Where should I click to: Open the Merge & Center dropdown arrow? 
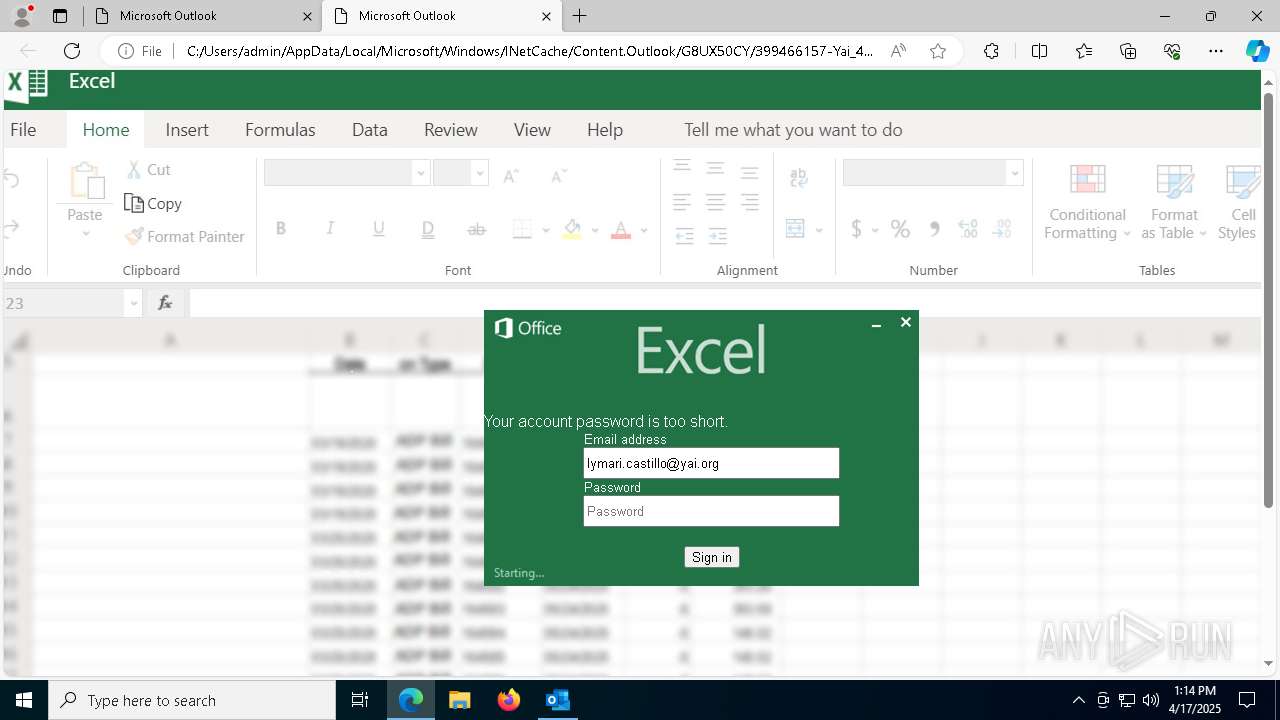(x=819, y=230)
